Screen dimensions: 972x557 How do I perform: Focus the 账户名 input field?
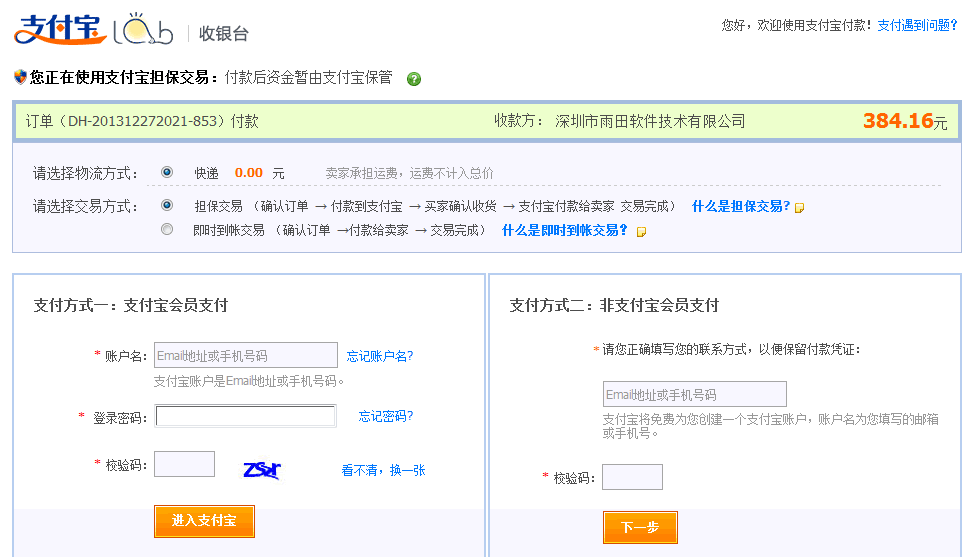click(245, 355)
